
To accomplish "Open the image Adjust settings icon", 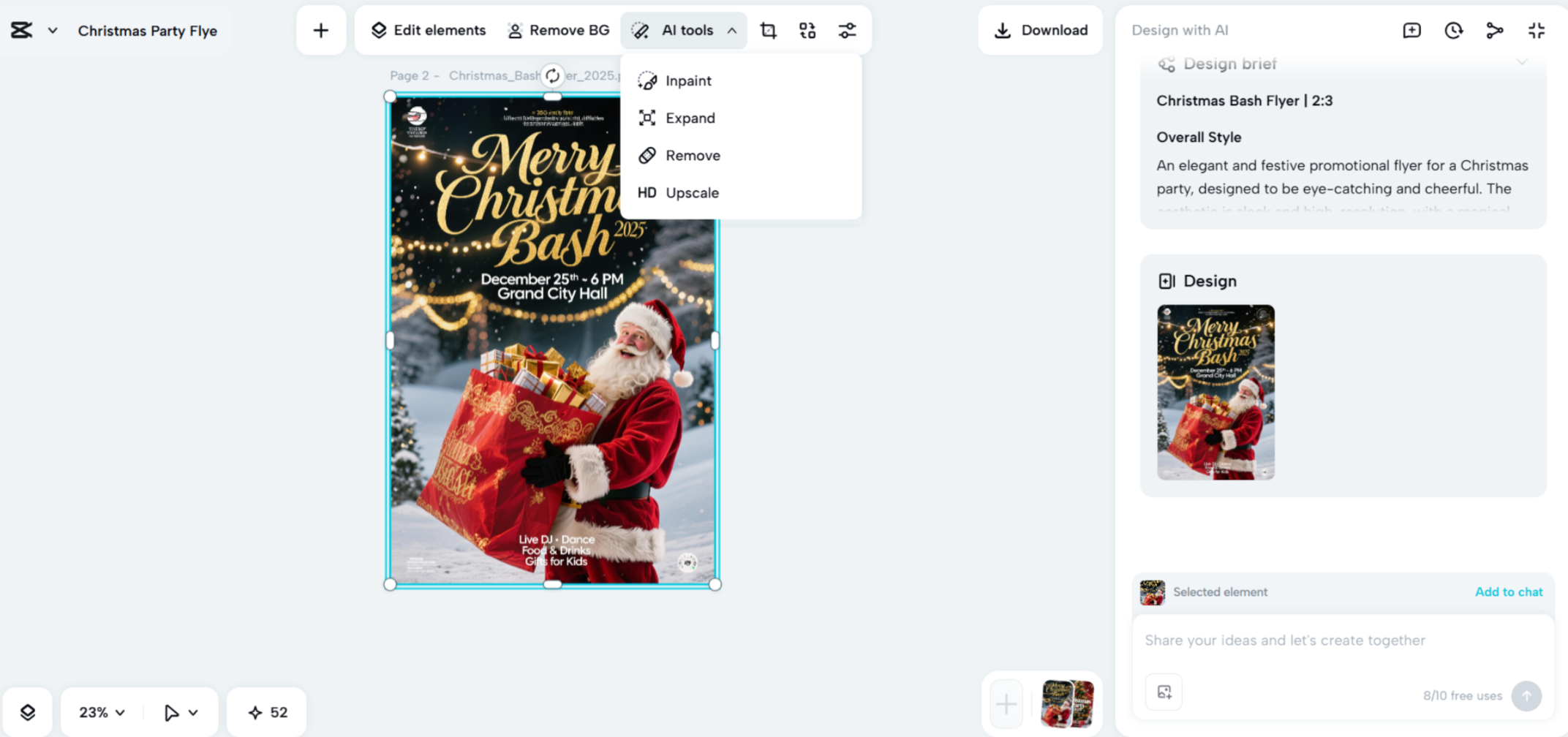I will (x=847, y=30).
